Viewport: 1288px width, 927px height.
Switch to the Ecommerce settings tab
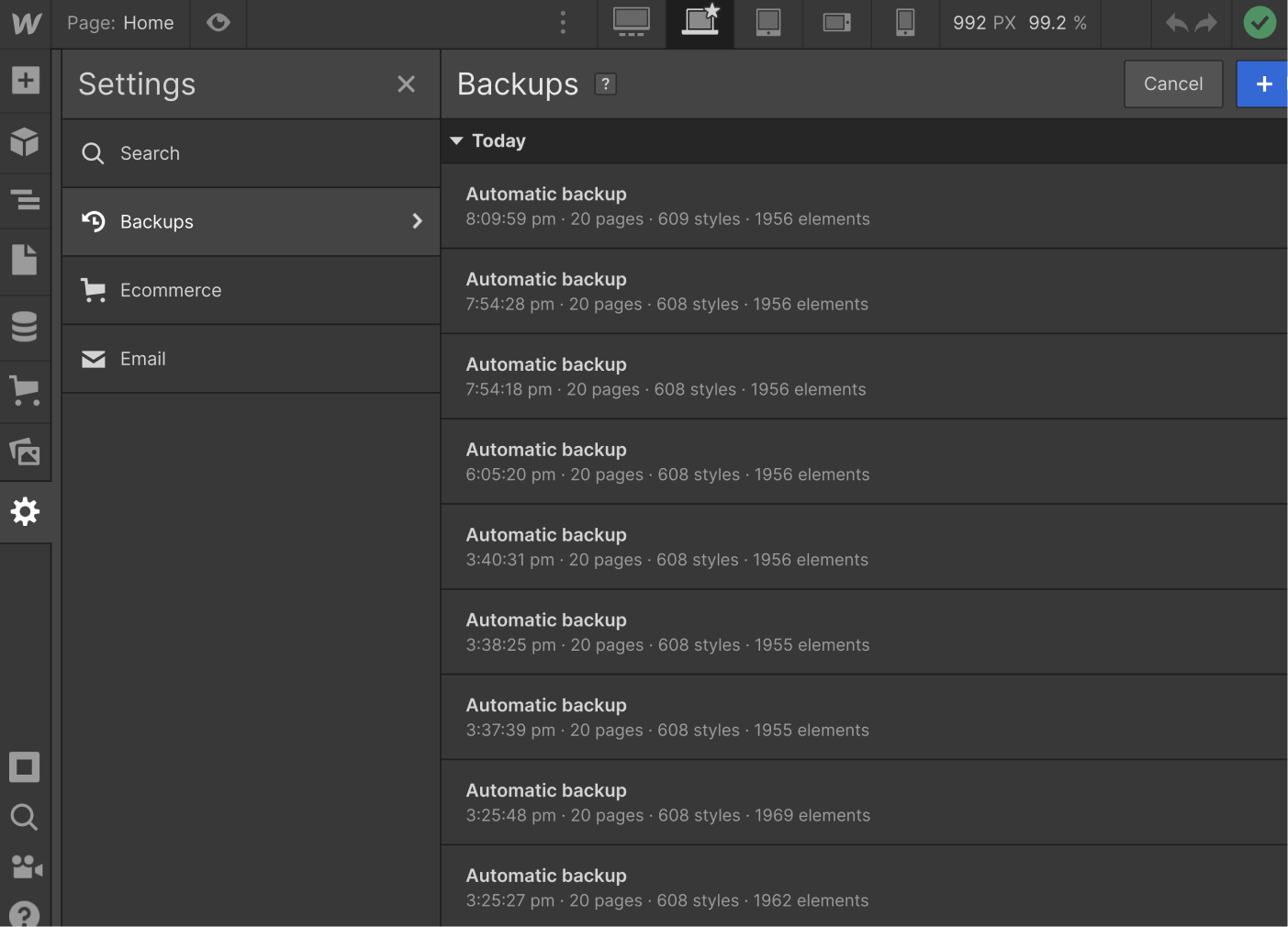[171, 290]
